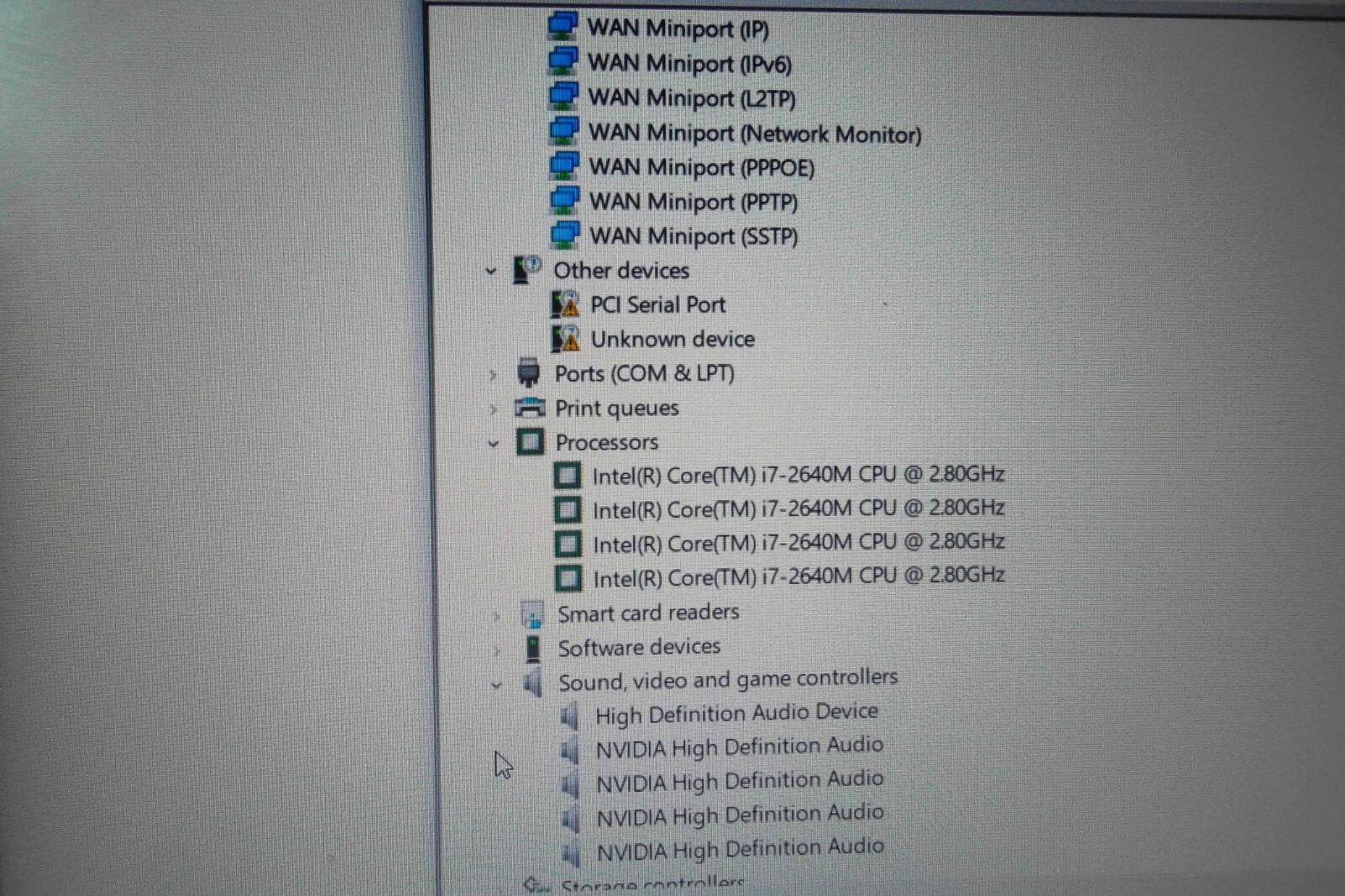Click the Smart card readers icon

click(532, 614)
